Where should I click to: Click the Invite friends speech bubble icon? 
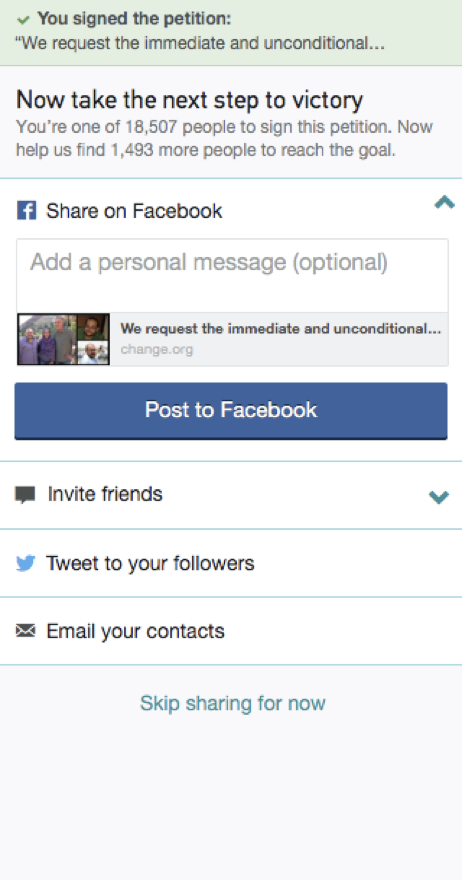(25, 494)
